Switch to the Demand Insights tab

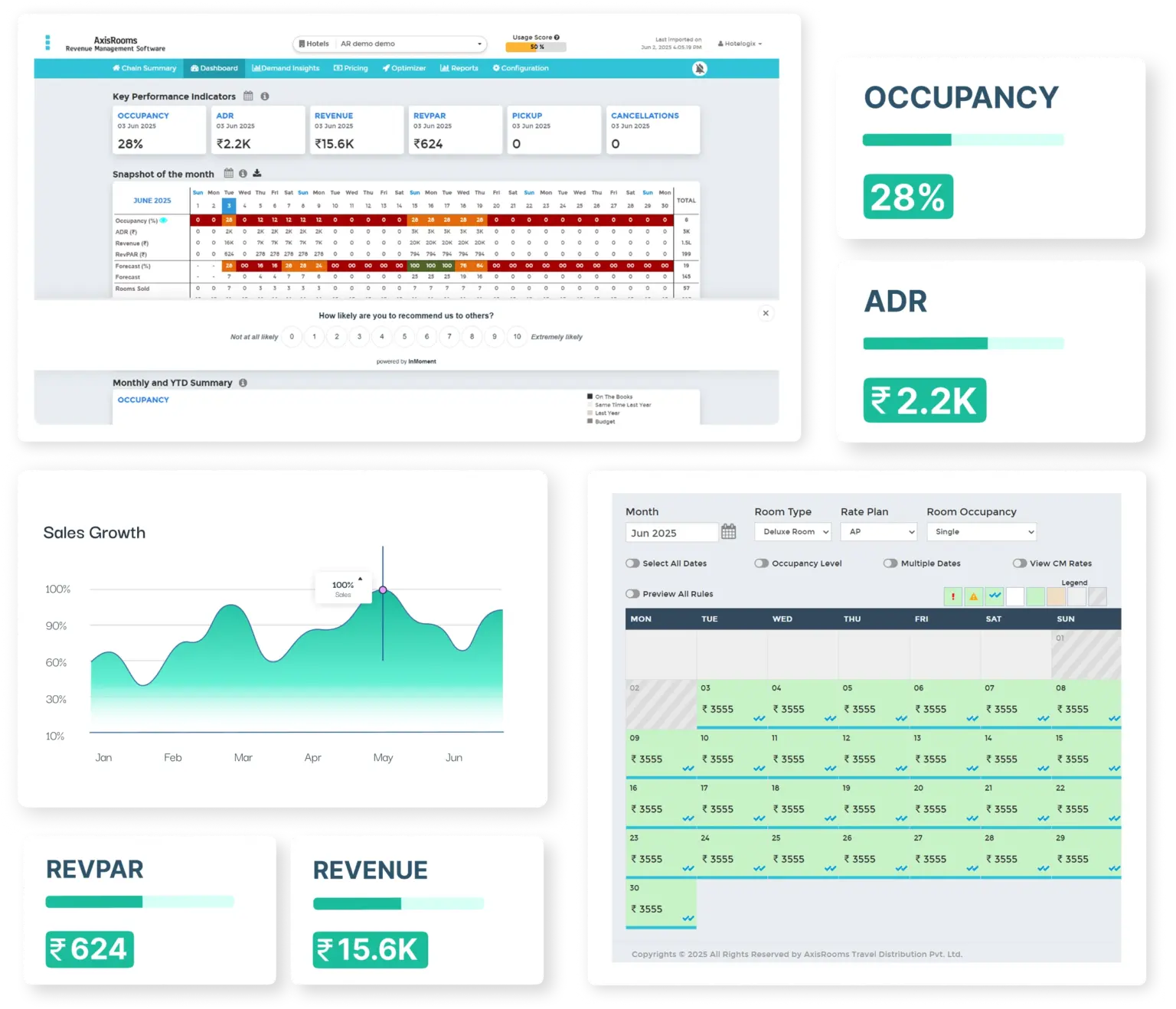point(286,68)
